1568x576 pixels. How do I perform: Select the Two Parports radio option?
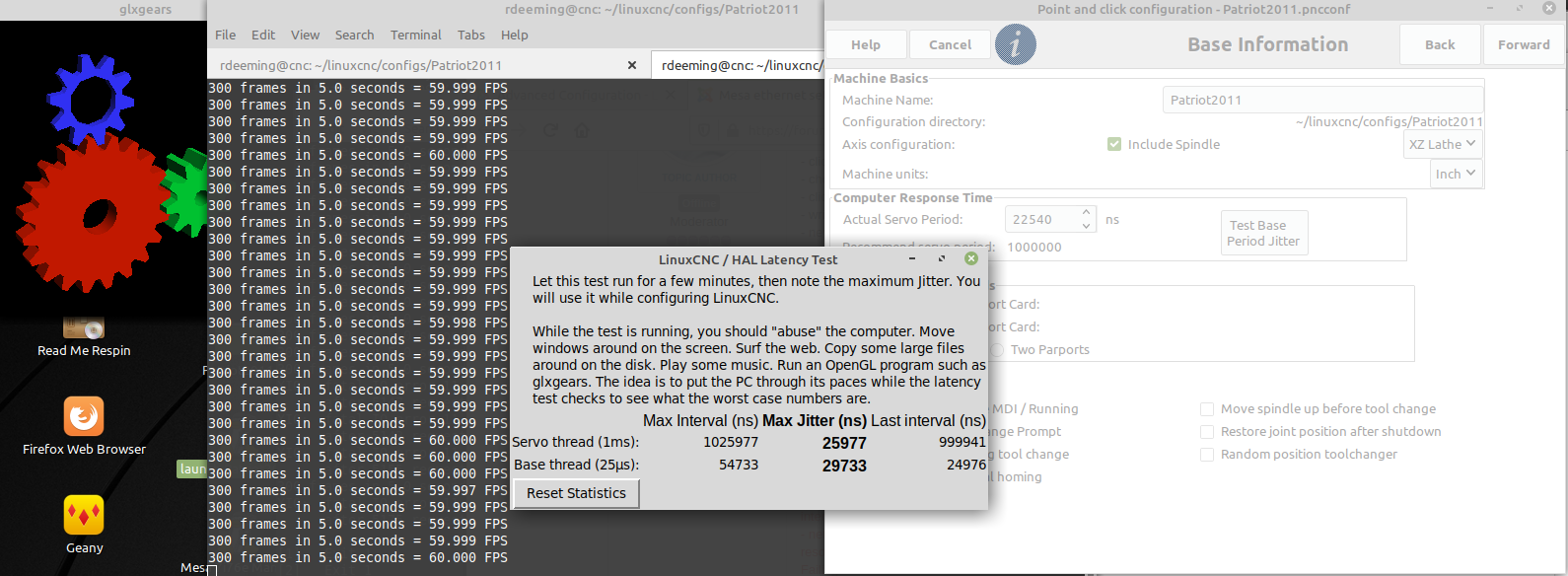(x=998, y=349)
